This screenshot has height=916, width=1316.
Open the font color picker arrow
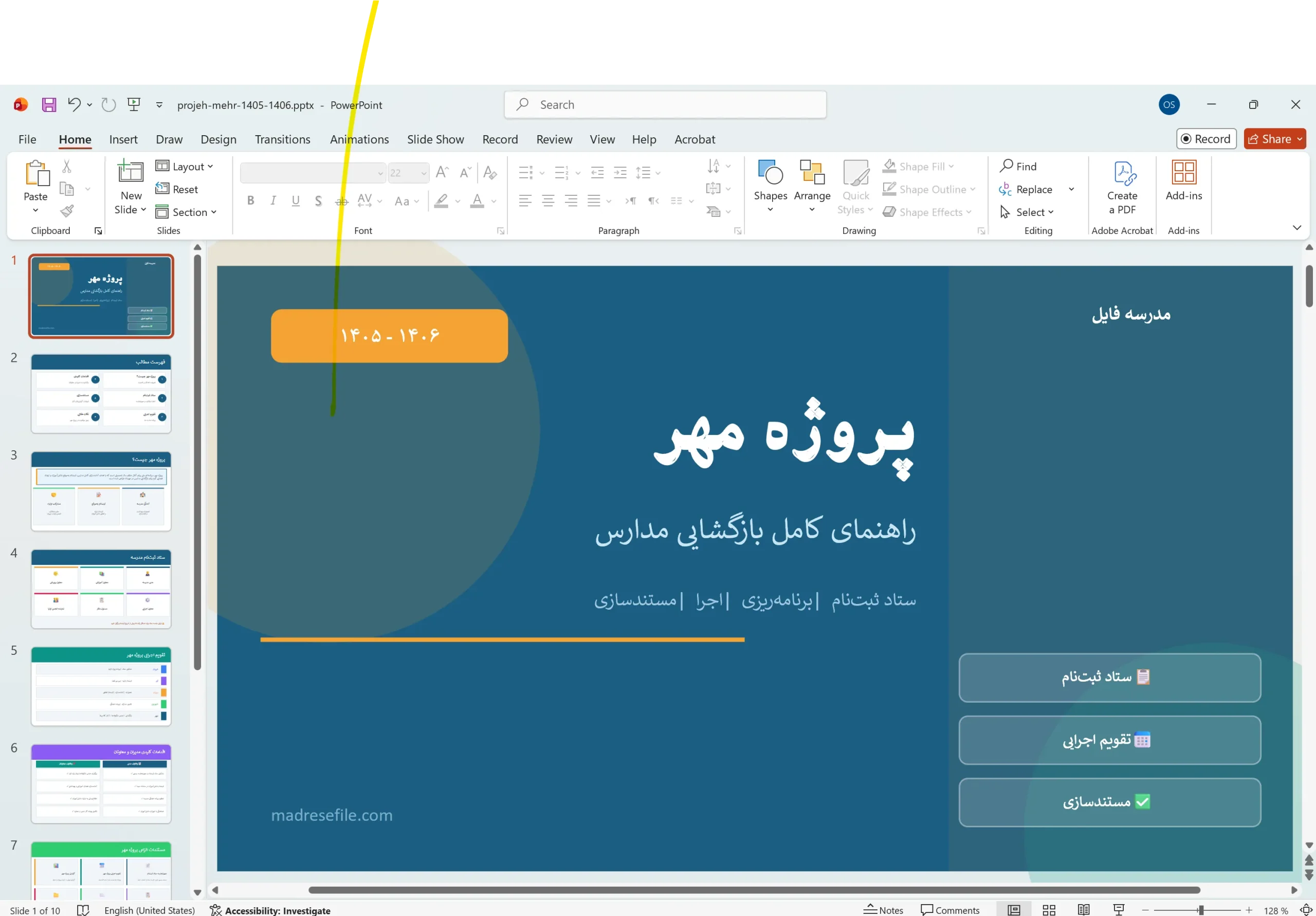coord(493,201)
